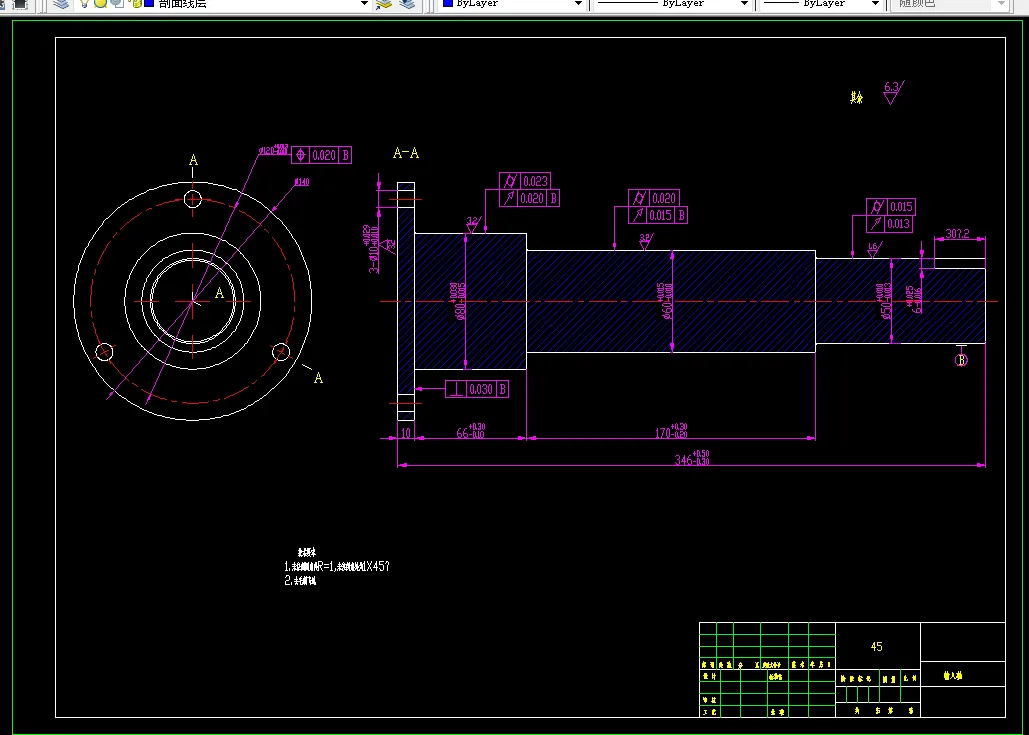The image size is (1029, 735).
Task: Select the ø60 diameter dimension
Action: tap(665, 301)
